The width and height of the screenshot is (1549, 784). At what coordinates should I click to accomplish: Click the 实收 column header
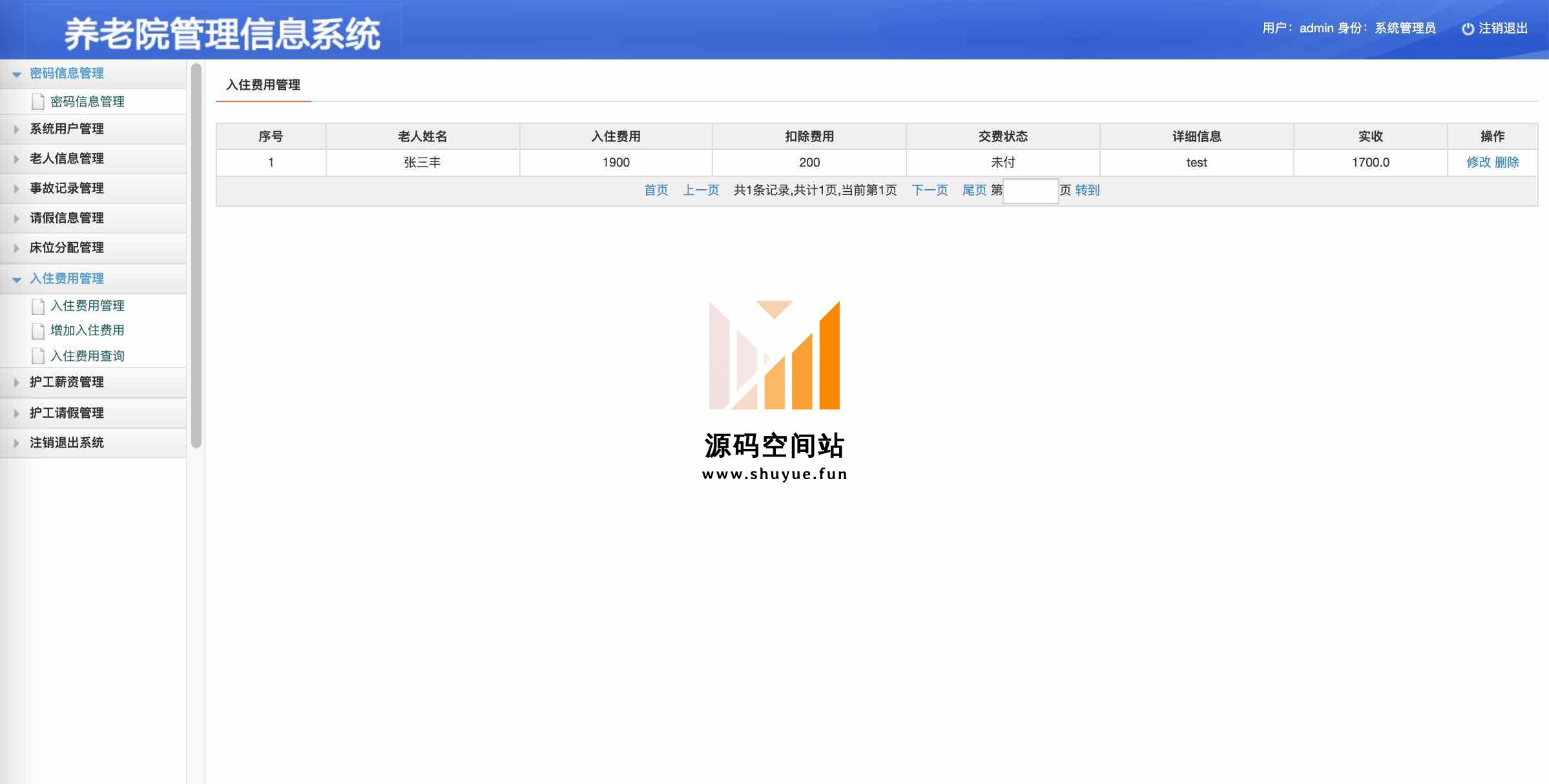(1371, 136)
